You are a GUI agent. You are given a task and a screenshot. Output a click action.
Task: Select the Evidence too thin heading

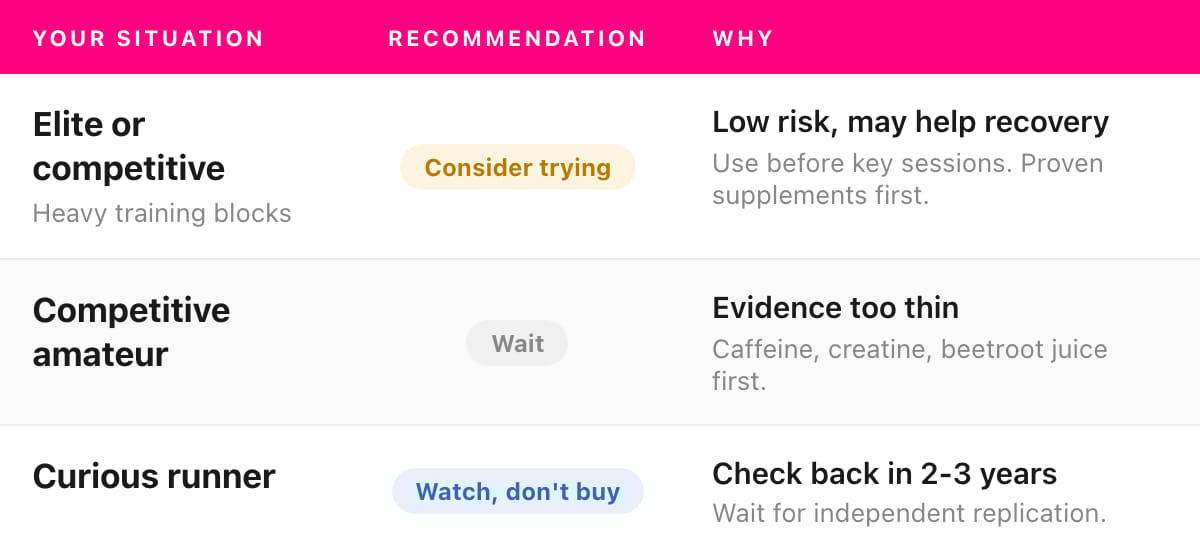(835, 308)
